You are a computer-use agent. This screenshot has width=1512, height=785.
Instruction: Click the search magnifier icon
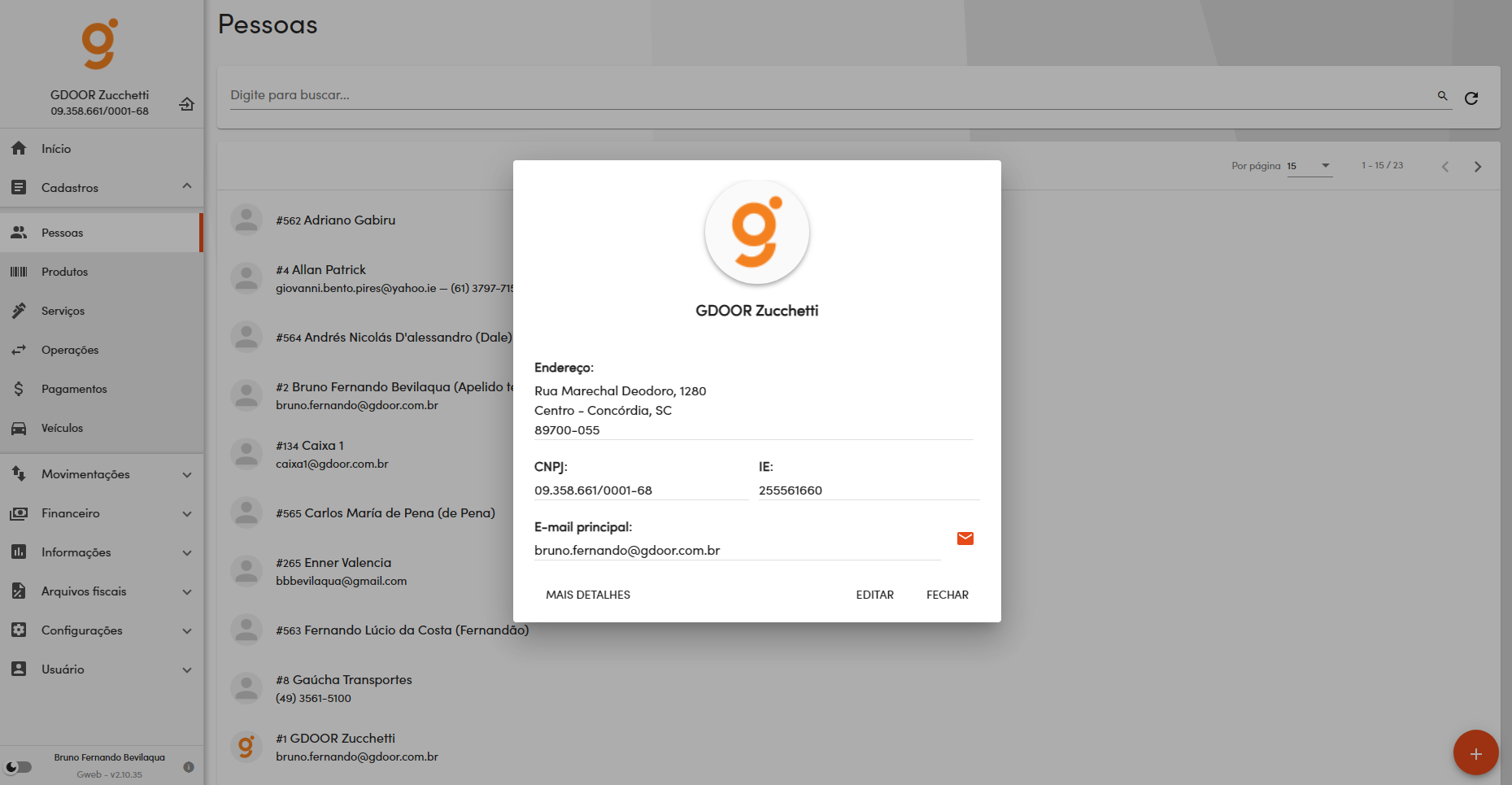(x=1442, y=96)
